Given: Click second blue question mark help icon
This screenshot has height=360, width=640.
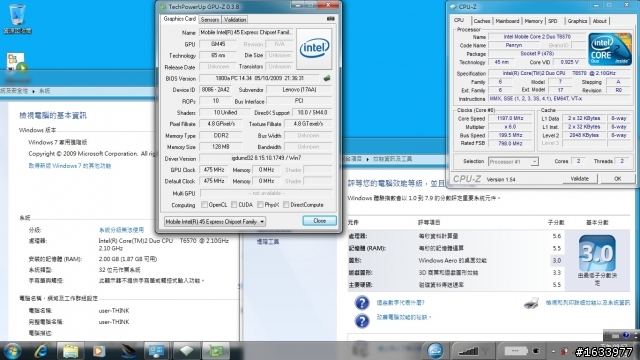Looking at the screenshot, I should 362,320.
